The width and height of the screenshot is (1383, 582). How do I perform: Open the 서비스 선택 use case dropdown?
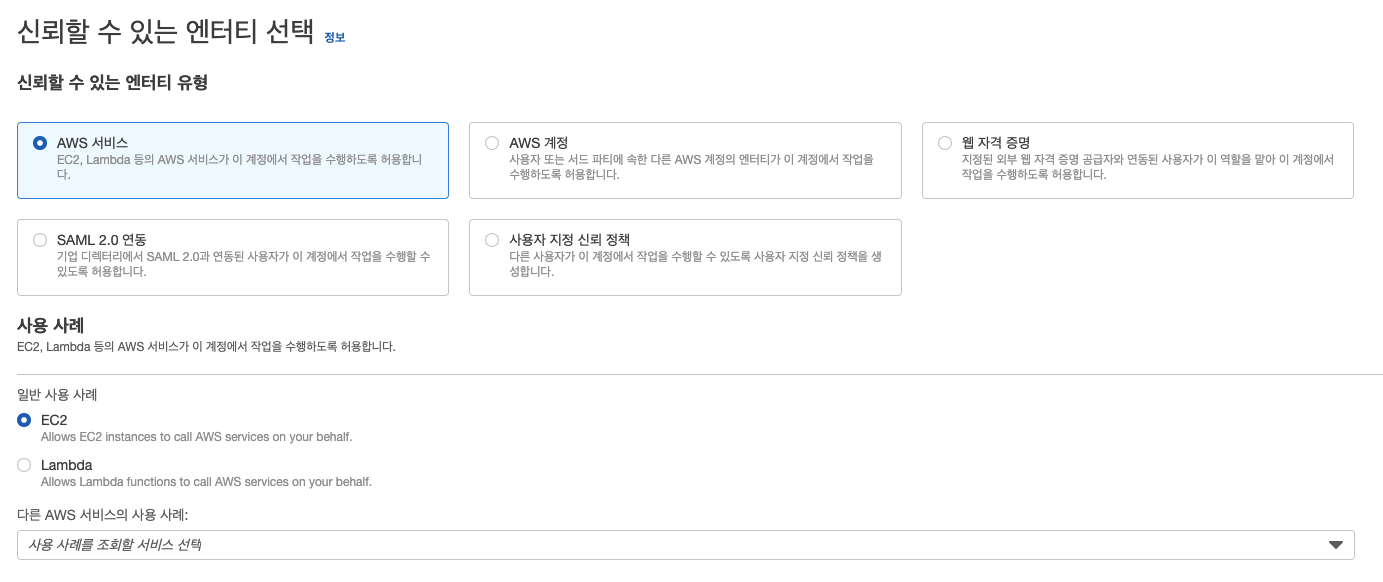pos(685,545)
